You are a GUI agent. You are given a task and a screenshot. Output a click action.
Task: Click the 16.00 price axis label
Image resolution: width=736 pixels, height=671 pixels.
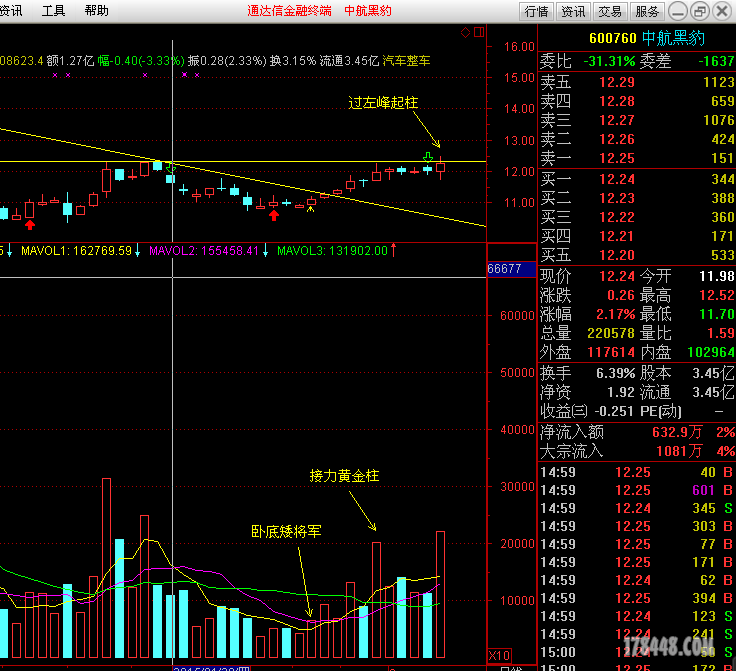point(519,47)
